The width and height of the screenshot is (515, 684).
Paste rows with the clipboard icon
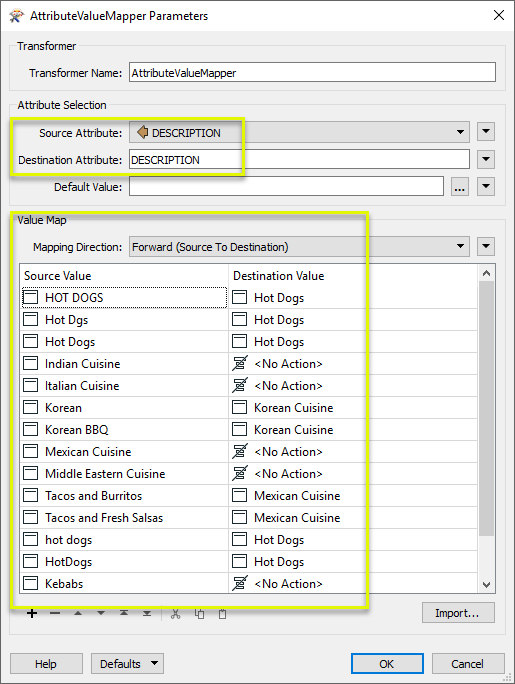click(222, 614)
